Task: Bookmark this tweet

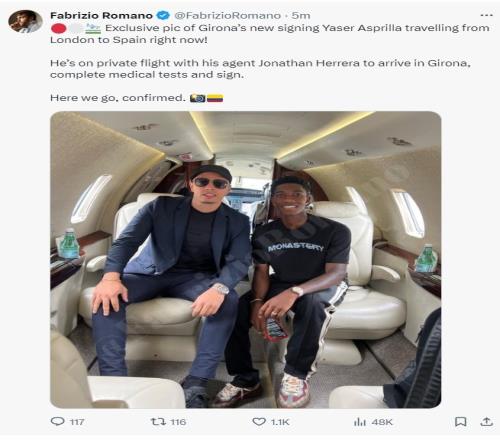Action: pos(460,422)
